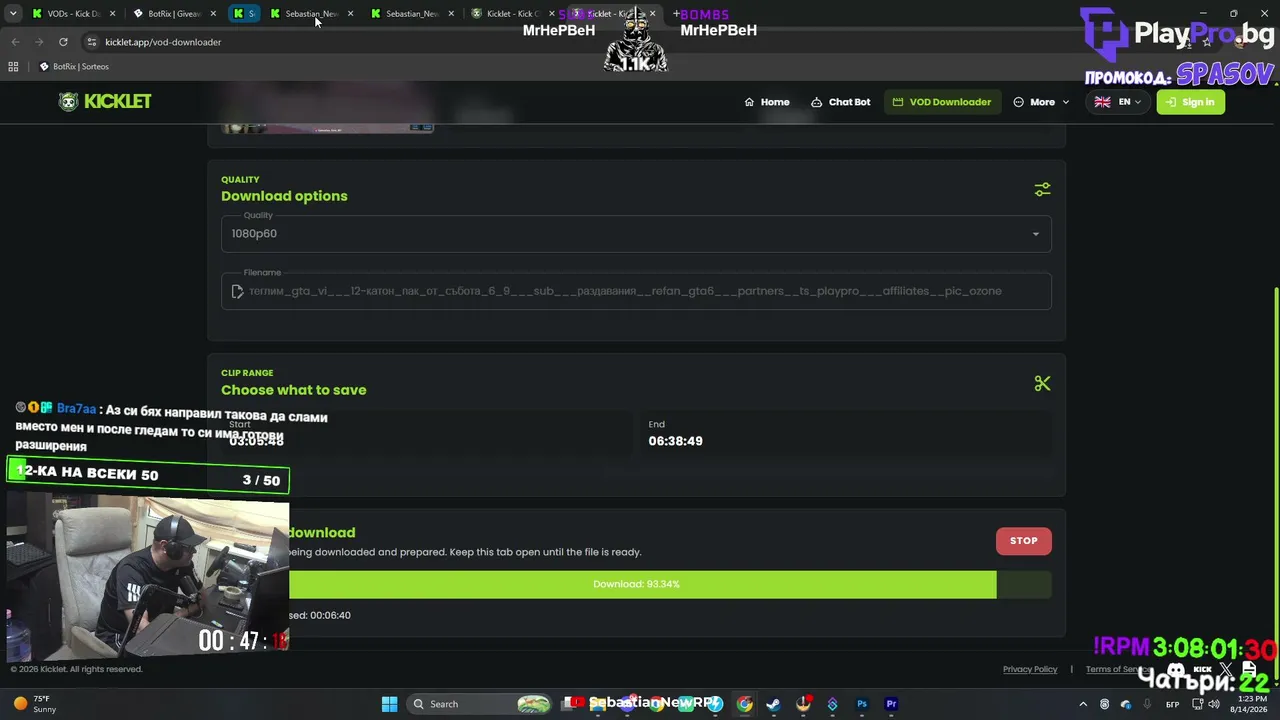Viewport: 1280px width, 720px height.
Task: Select the 'Download options' heading text
Action: point(284,196)
